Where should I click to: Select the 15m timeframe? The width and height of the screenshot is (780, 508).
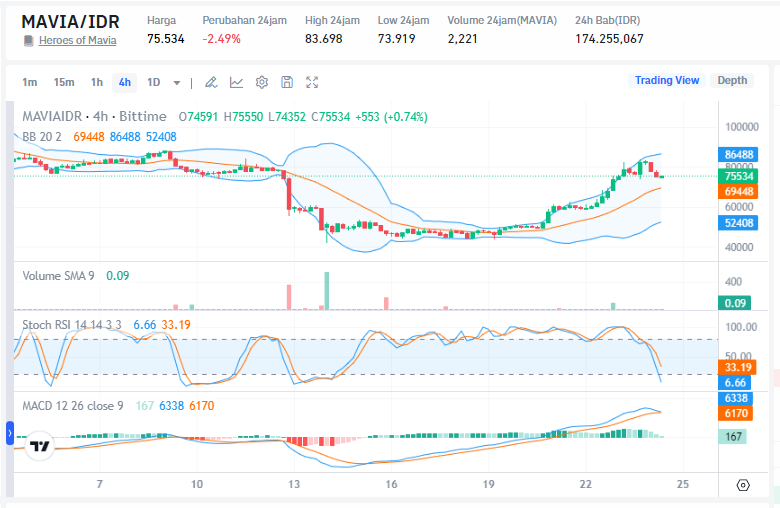[x=64, y=82]
